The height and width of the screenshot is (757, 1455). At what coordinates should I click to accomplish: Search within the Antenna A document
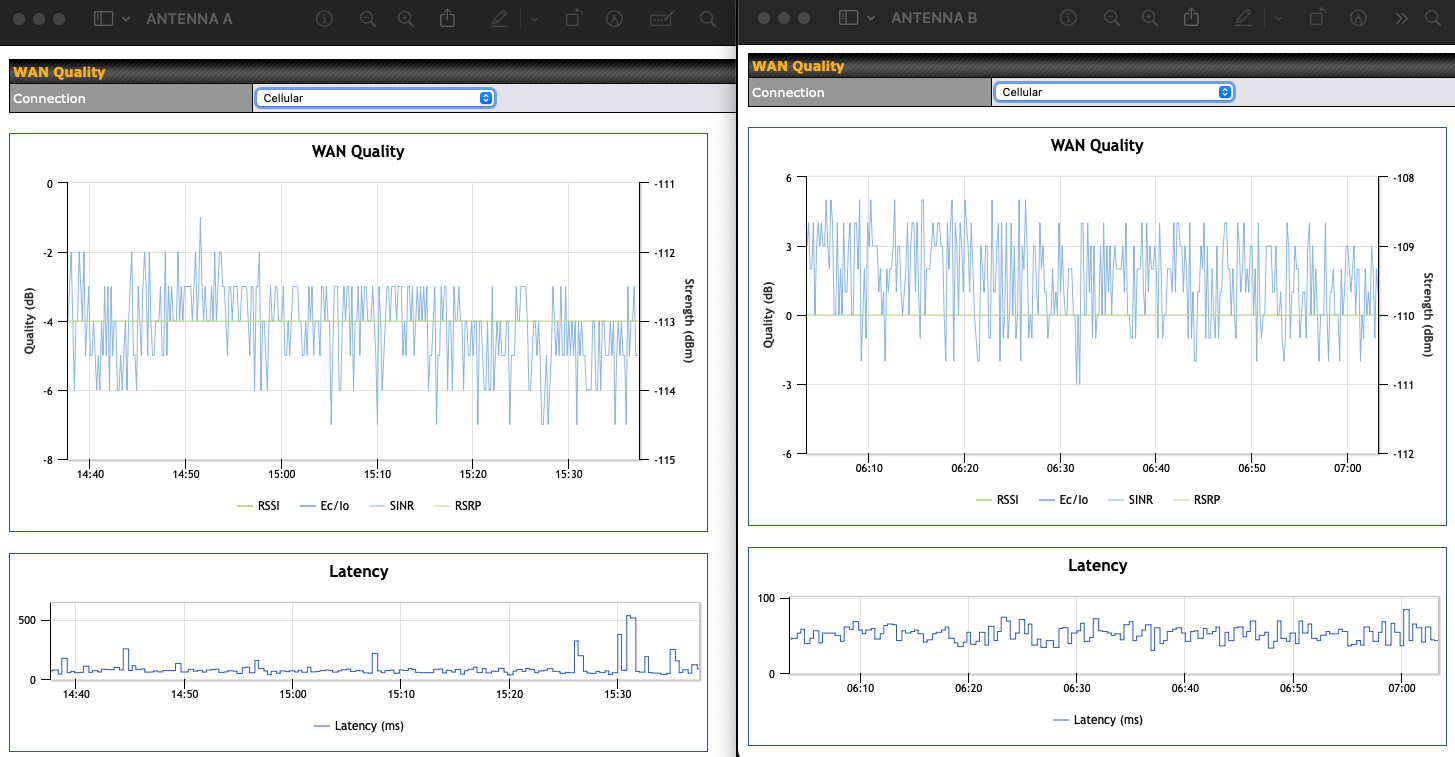coord(707,19)
